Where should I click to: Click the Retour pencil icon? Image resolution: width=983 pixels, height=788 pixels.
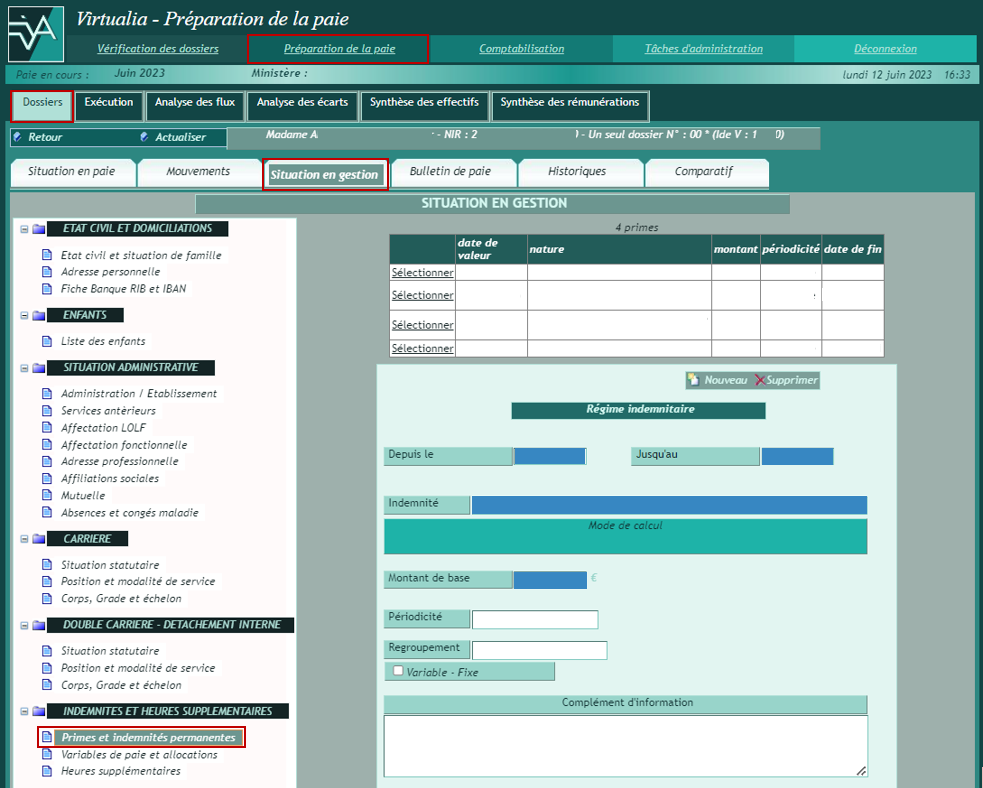click(x=17, y=137)
